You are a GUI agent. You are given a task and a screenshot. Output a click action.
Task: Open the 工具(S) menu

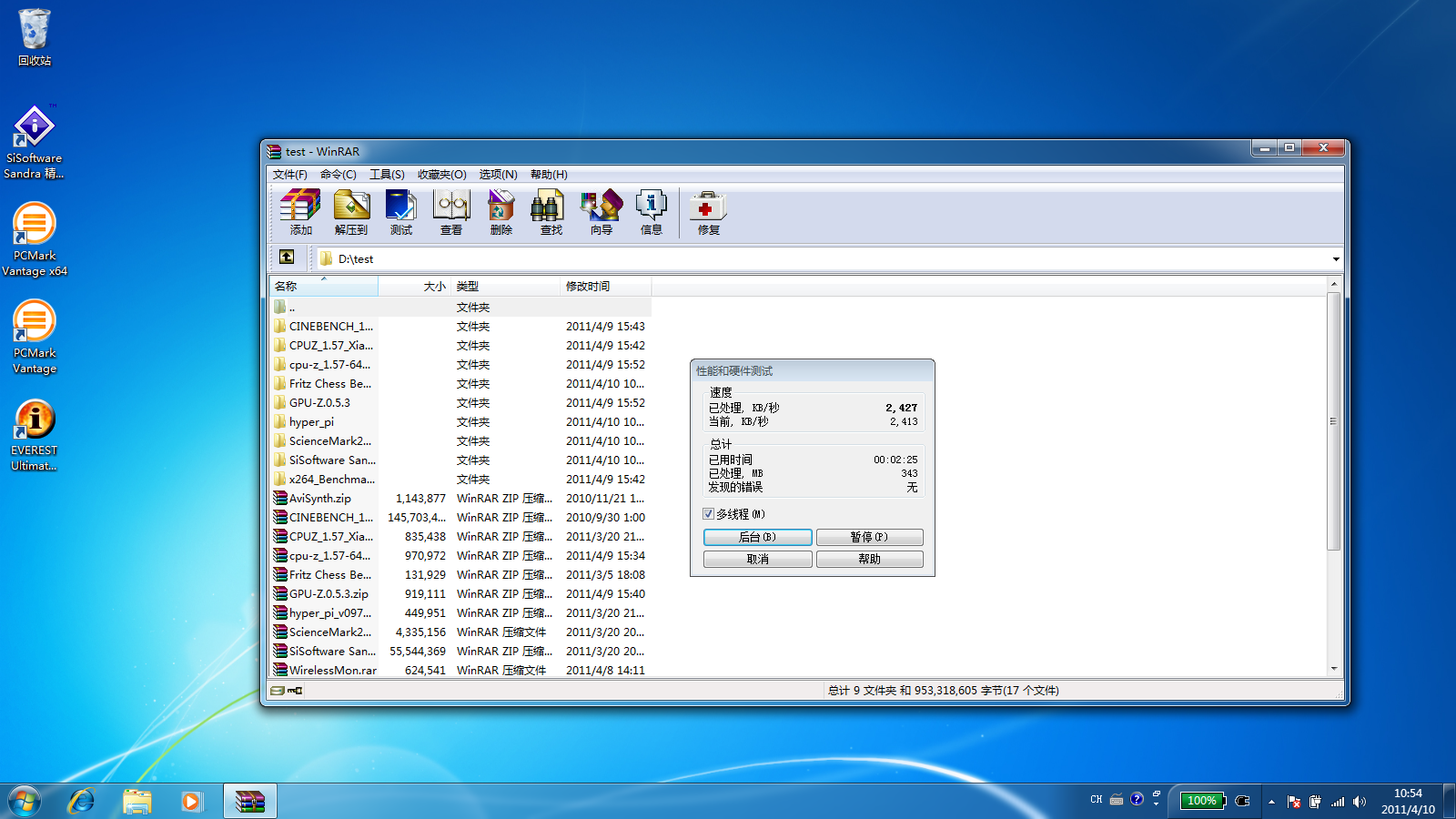[x=387, y=175]
